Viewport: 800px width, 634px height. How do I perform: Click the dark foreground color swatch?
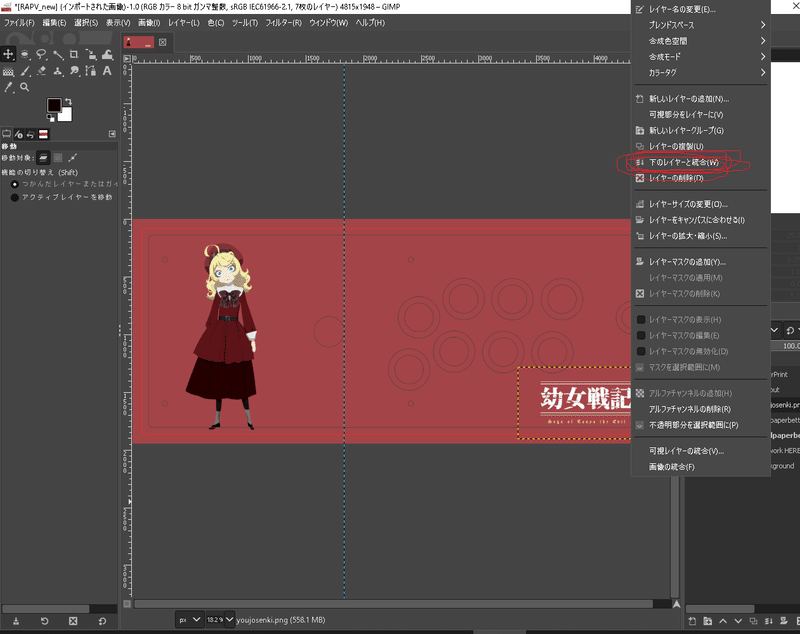pyautogui.click(x=54, y=105)
